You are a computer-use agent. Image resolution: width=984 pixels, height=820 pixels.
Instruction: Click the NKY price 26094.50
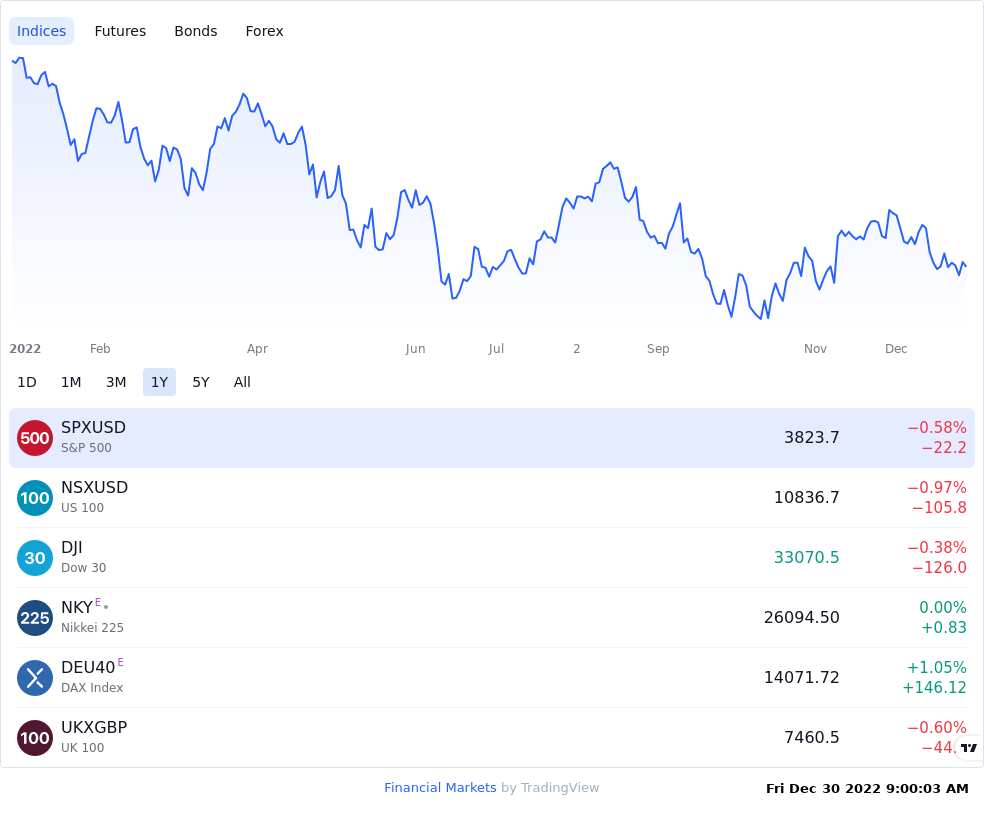point(801,617)
